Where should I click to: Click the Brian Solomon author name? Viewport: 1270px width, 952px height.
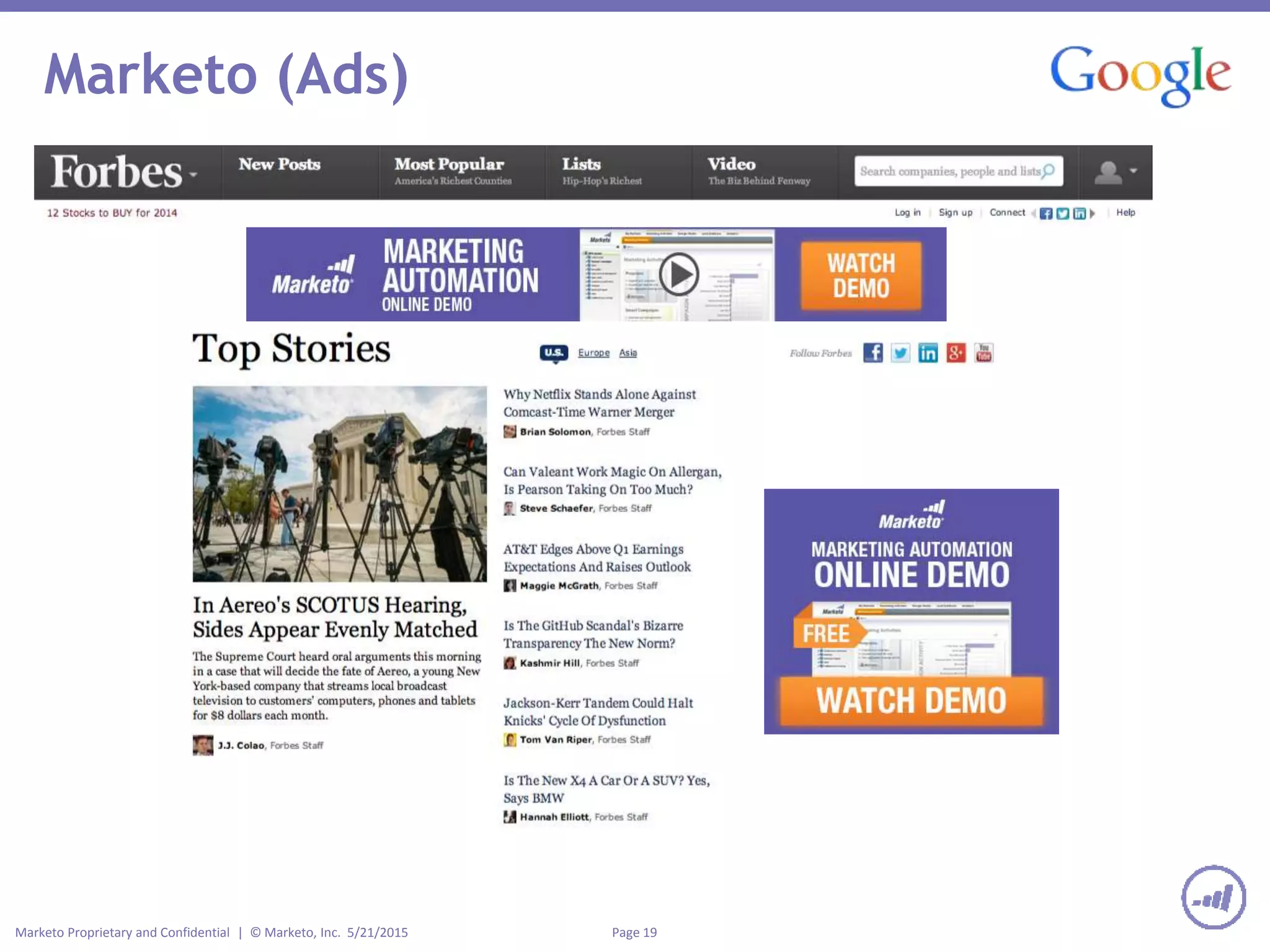click(555, 432)
